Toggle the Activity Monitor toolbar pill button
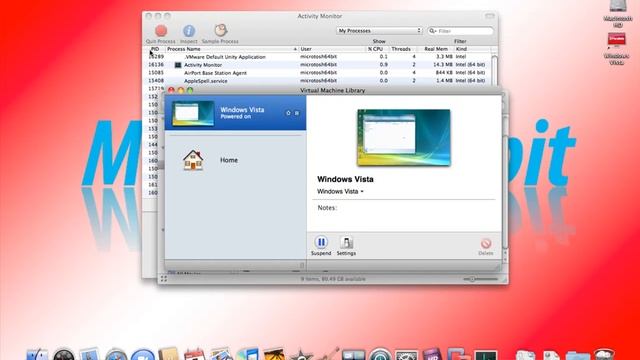The width and height of the screenshot is (640, 360). [x=490, y=16]
